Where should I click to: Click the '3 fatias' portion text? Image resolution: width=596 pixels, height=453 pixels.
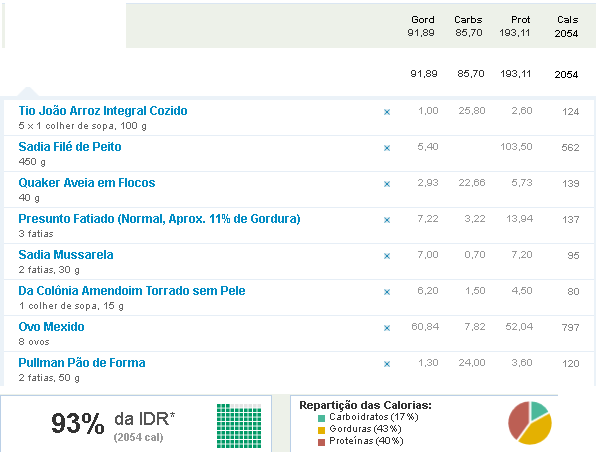click(x=36, y=234)
